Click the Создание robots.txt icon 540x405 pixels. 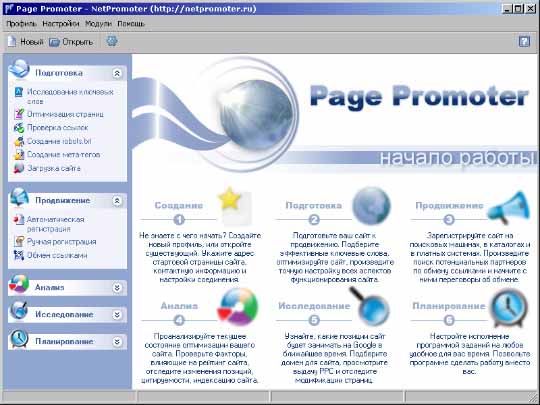pyautogui.click(x=19, y=141)
